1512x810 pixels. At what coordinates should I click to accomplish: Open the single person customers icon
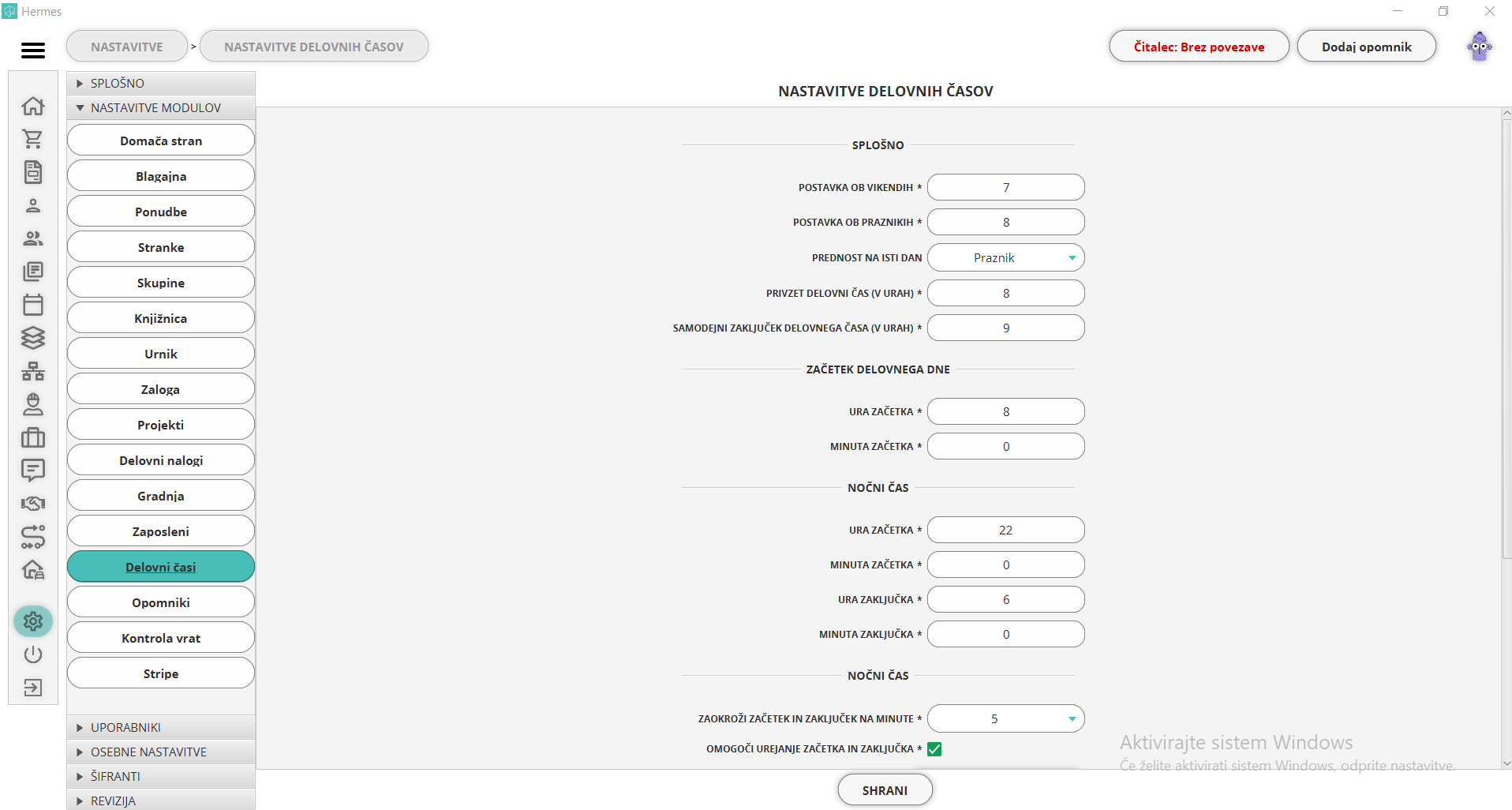pos(33,205)
